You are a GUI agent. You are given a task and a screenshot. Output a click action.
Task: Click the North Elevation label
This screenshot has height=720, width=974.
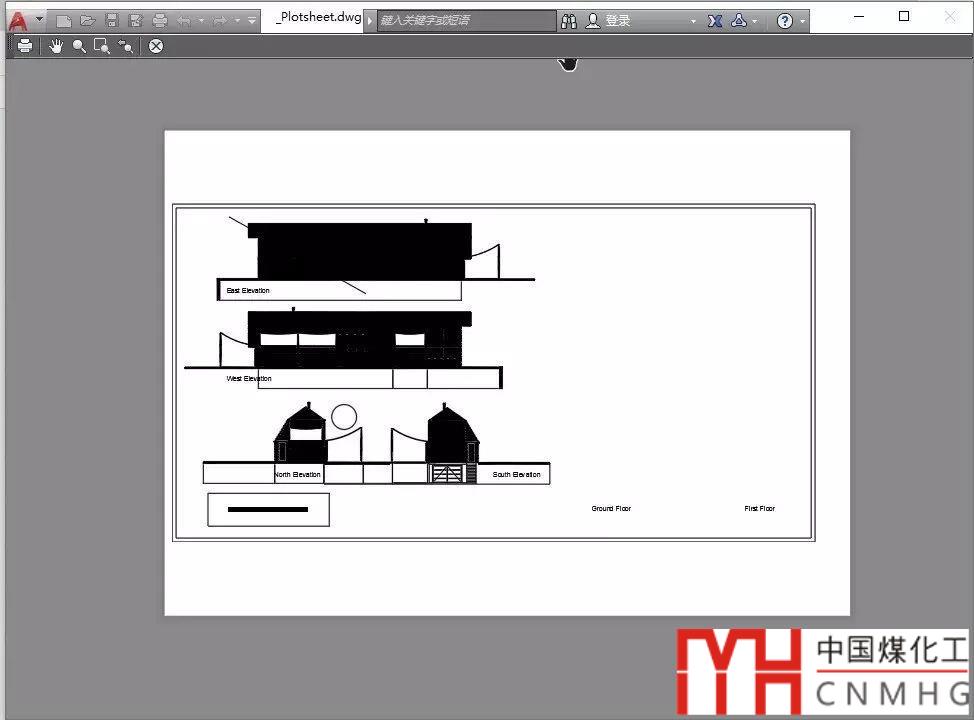tap(298, 474)
